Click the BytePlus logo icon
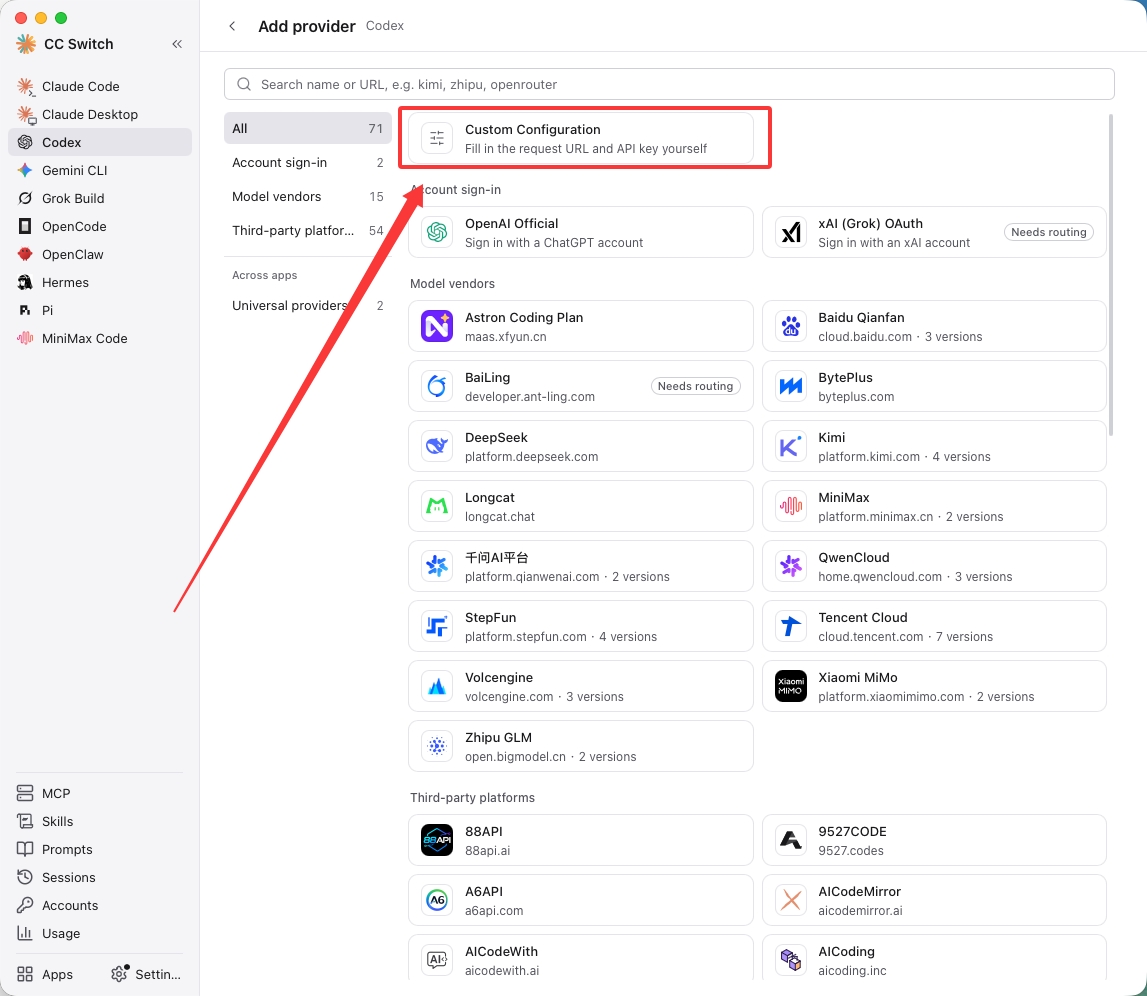 791,386
